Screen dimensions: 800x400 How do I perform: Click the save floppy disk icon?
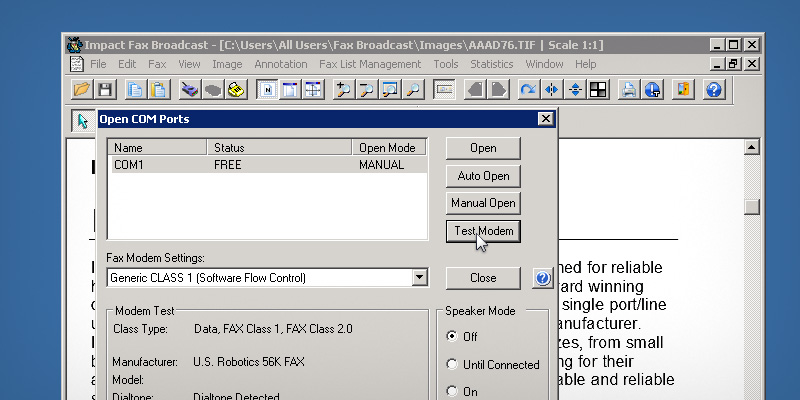pyautogui.click(x=104, y=90)
